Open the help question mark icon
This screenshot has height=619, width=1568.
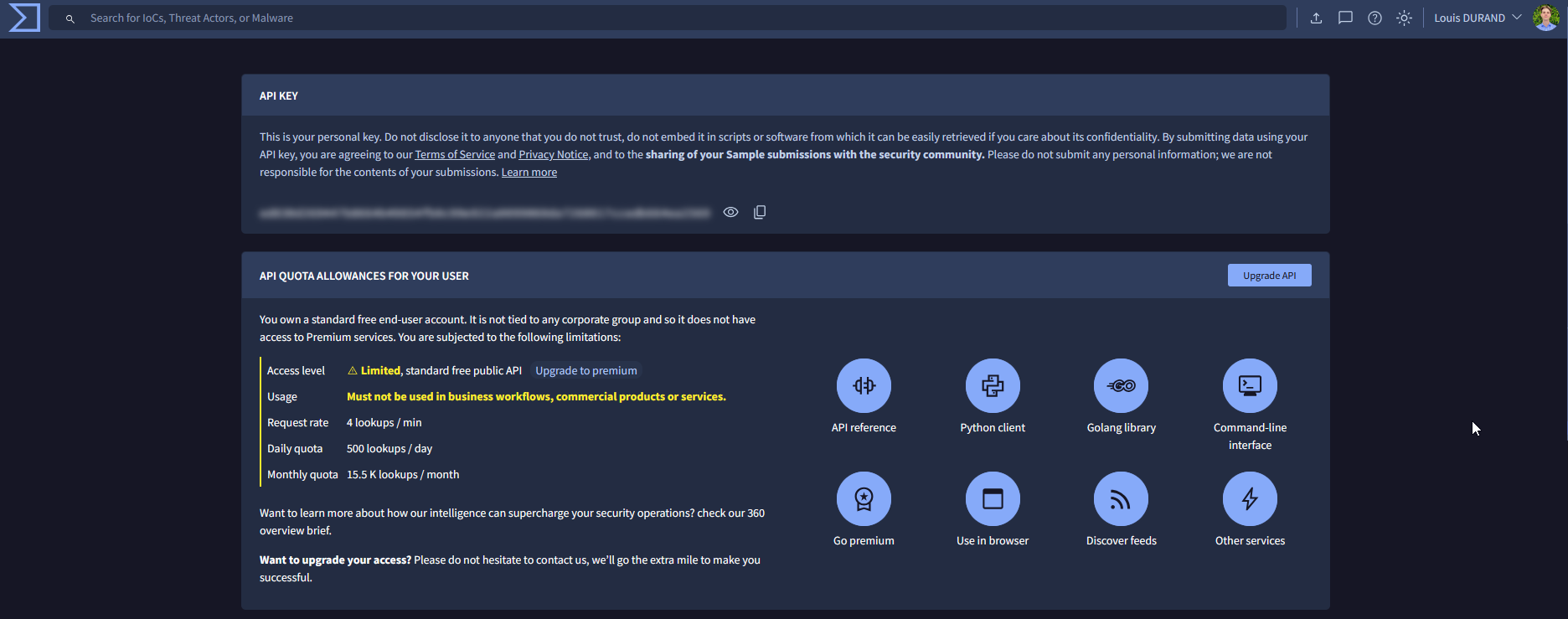click(x=1375, y=18)
